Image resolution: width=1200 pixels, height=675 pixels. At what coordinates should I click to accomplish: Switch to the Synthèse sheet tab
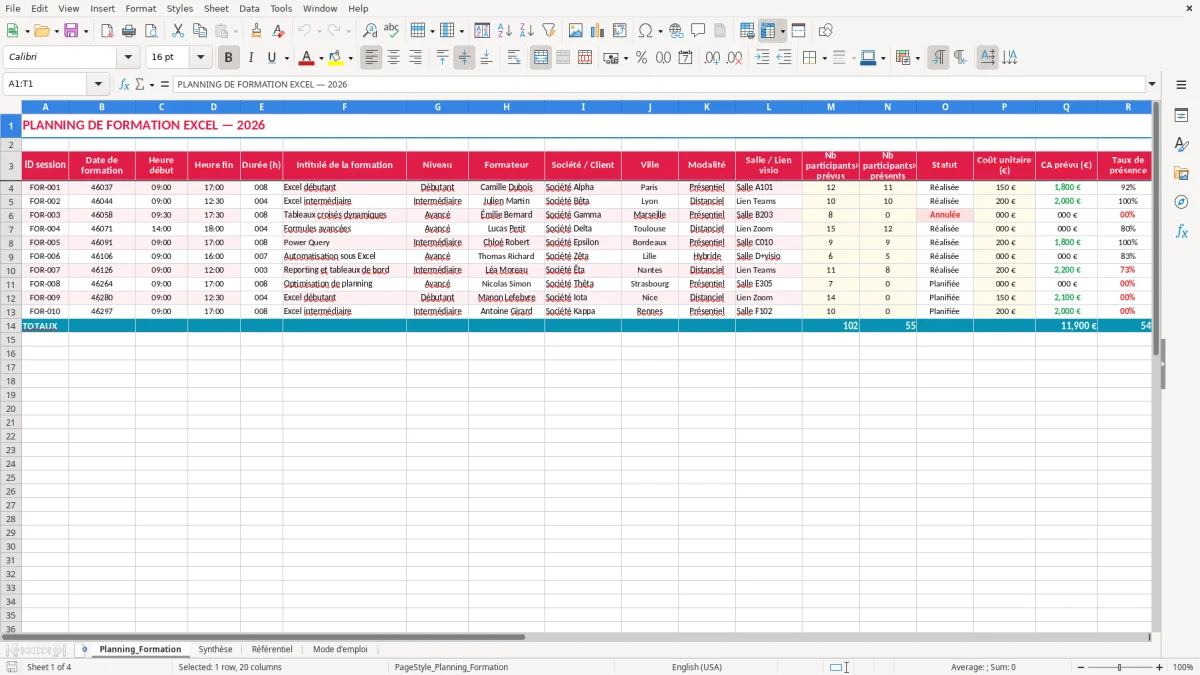(x=215, y=650)
